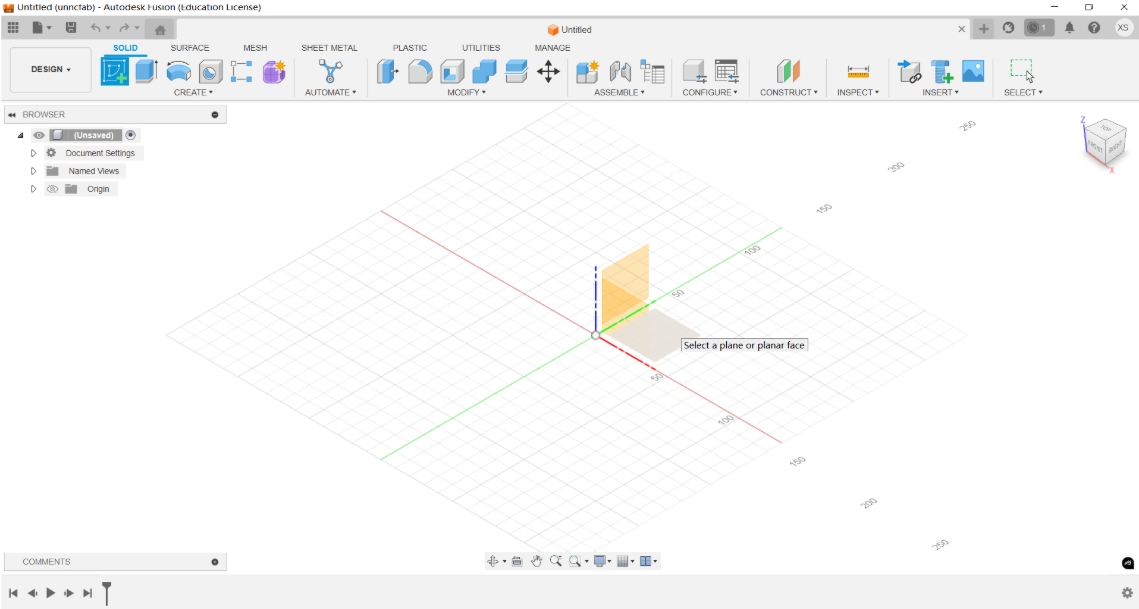
Task: Play the design timeline
Action: [x=50, y=593]
